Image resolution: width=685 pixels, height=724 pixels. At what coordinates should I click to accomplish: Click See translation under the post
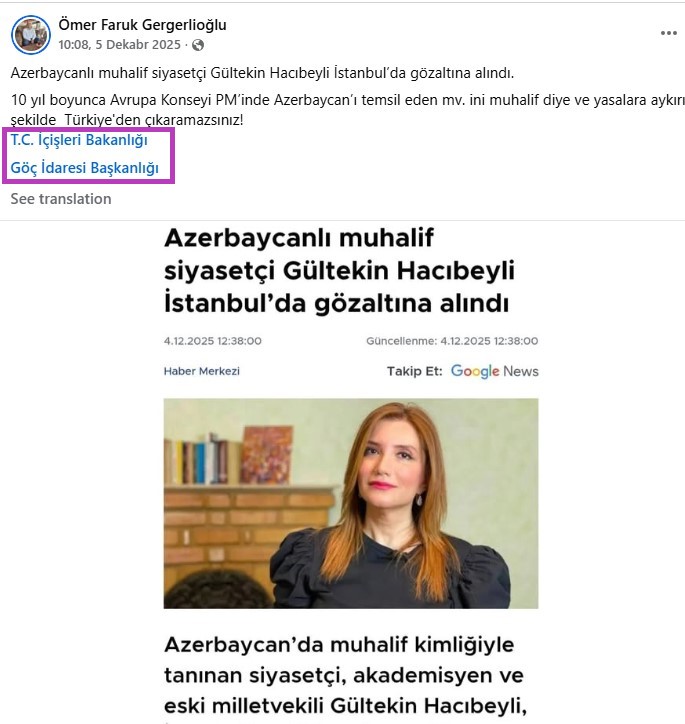(61, 199)
